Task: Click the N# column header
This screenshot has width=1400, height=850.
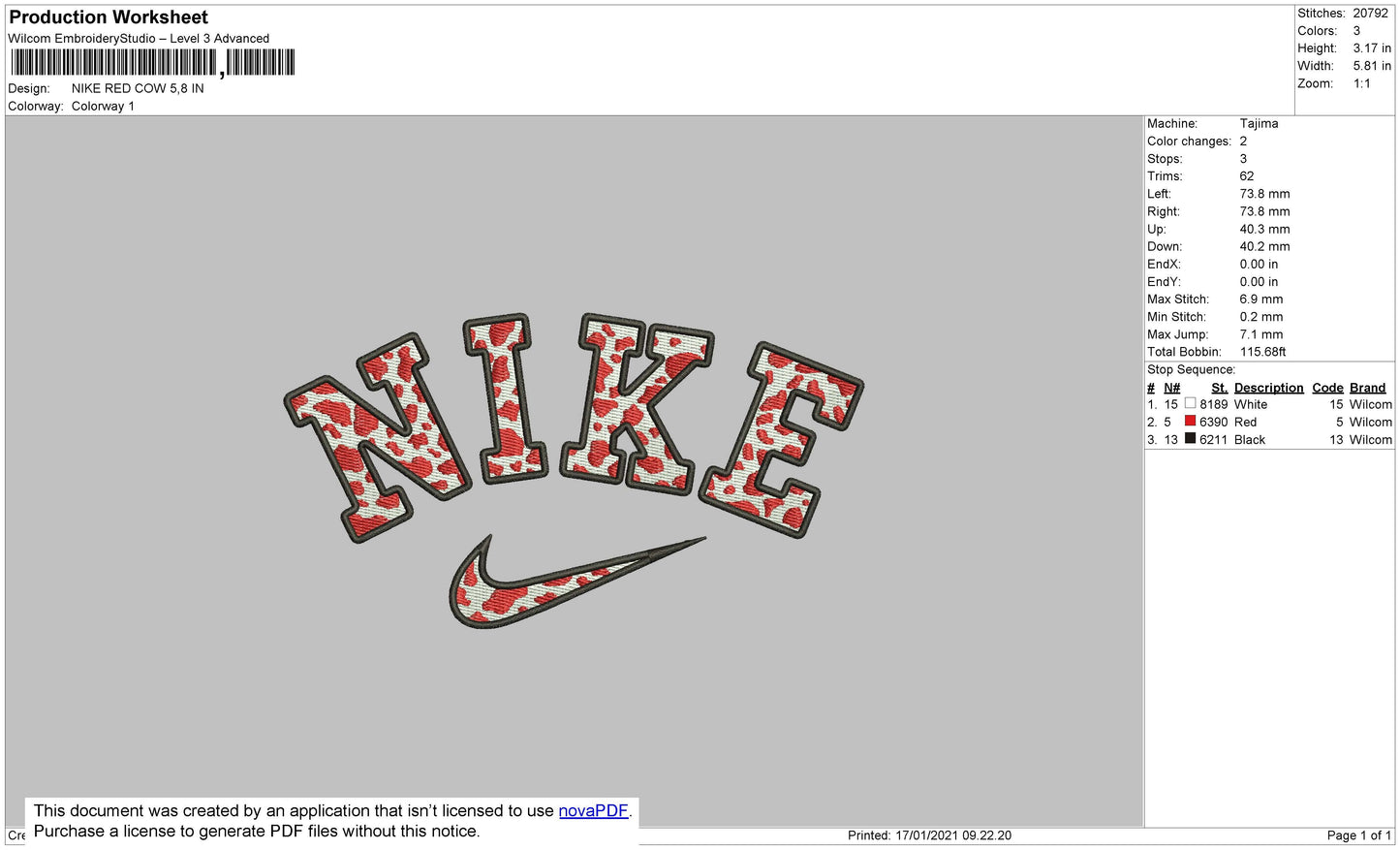Action: pos(1172,388)
